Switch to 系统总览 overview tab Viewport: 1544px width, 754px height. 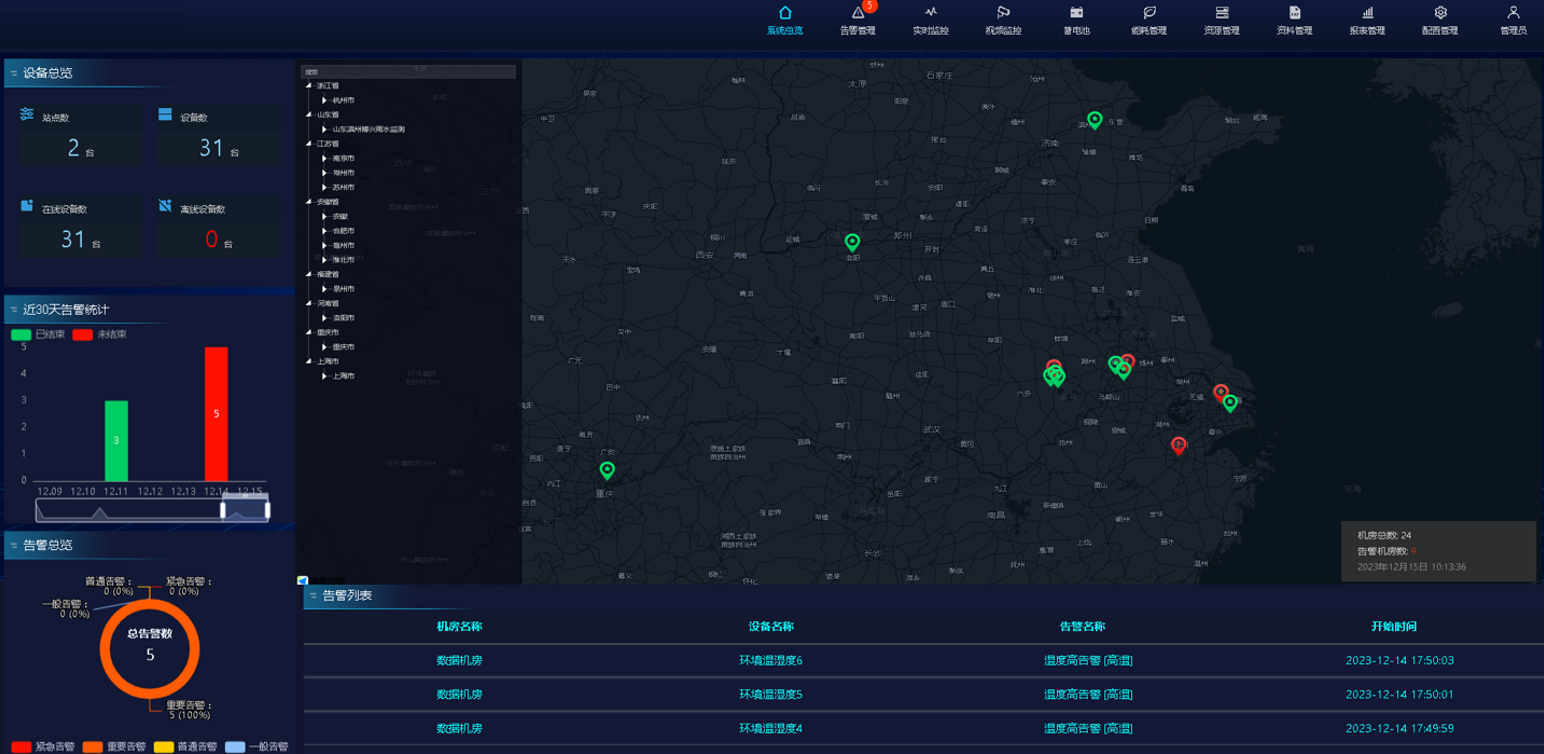[x=785, y=20]
